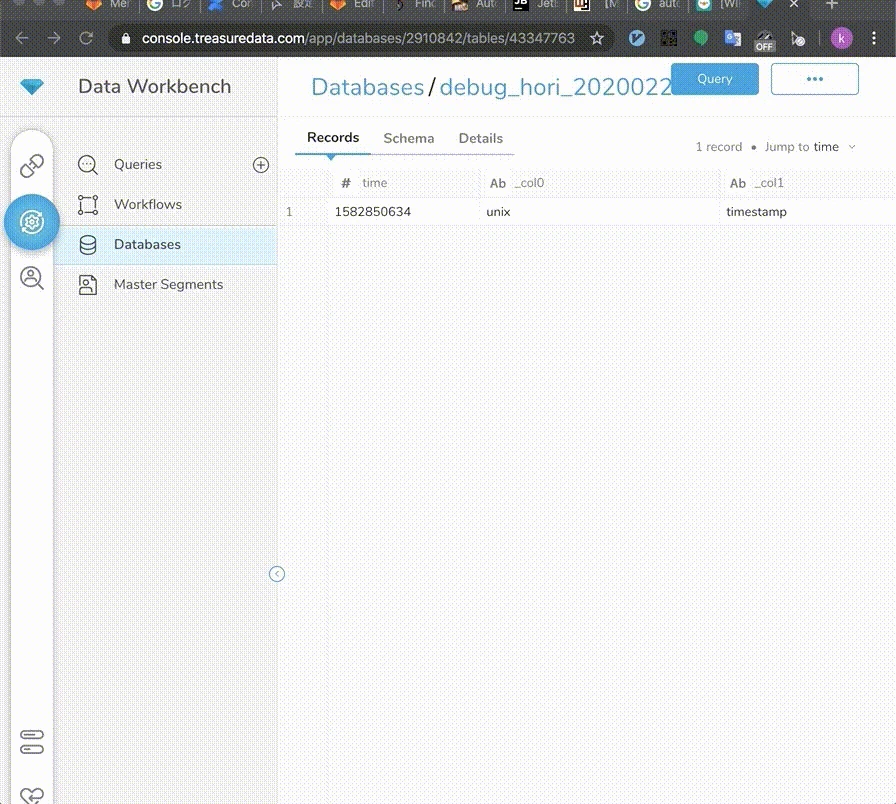Click the Data Workbench heading
The width and height of the screenshot is (896, 804).
coord(155,86)
